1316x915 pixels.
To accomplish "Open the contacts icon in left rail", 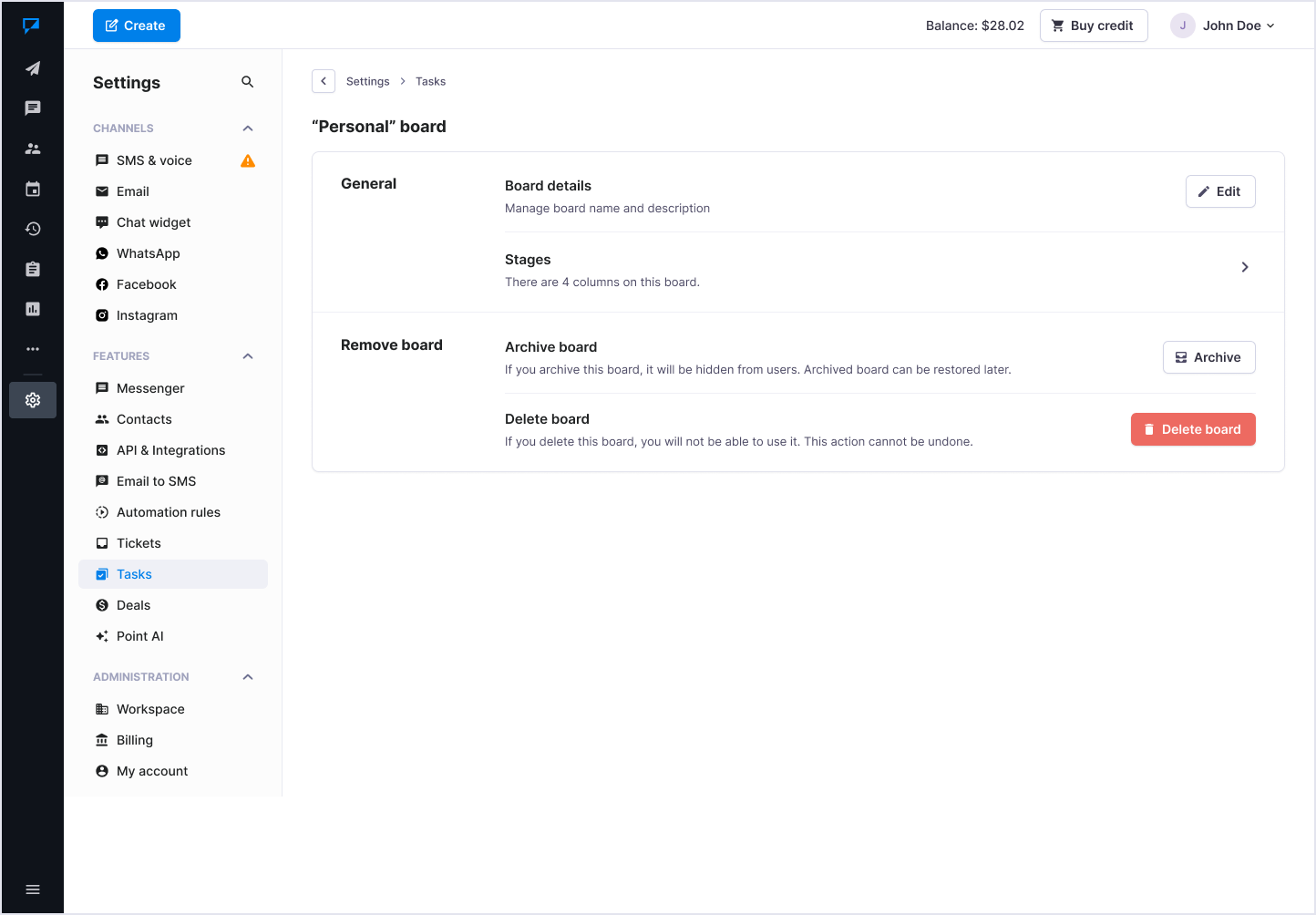I will 33,149.
